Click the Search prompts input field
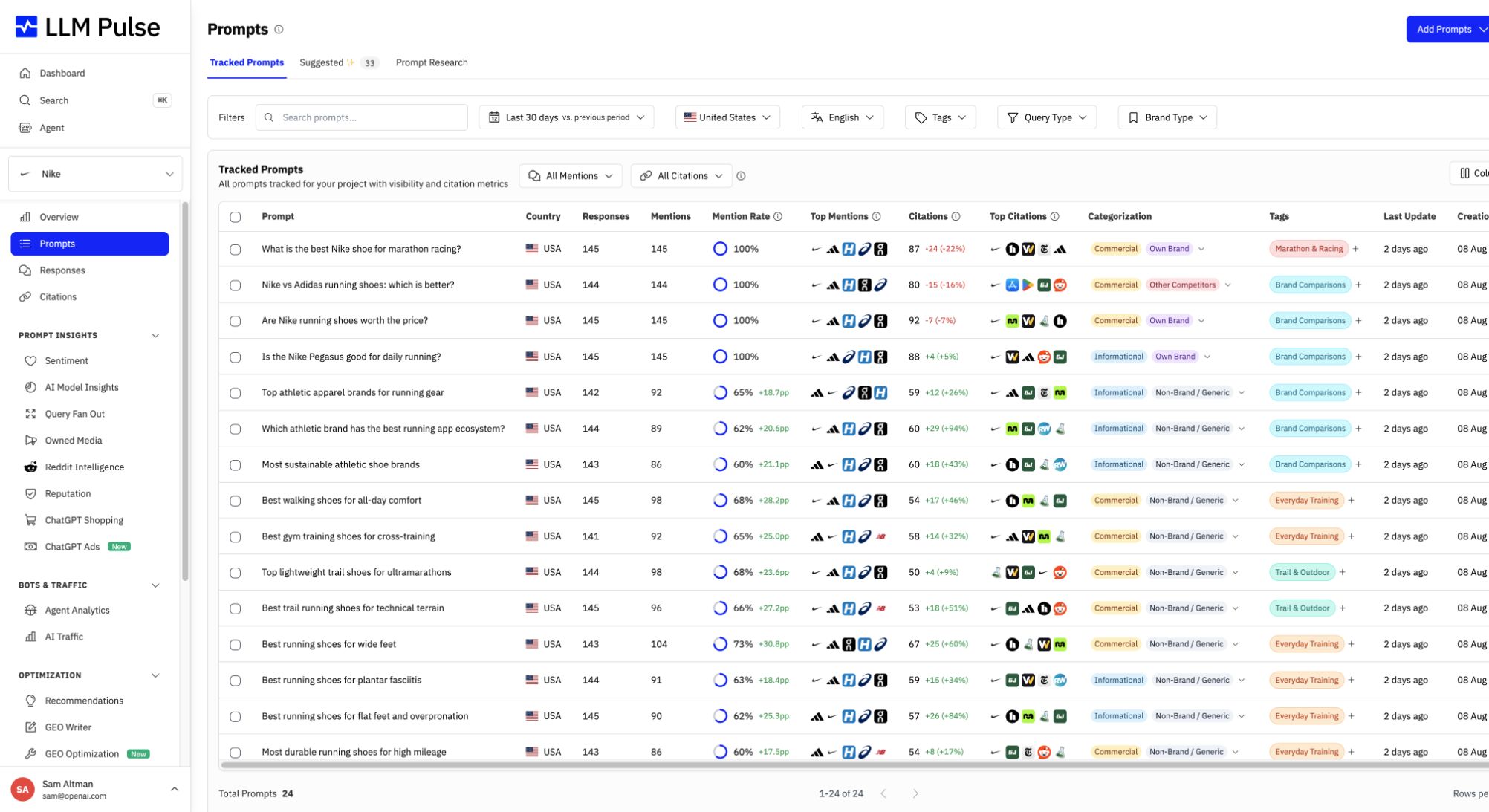 [362, 117]
